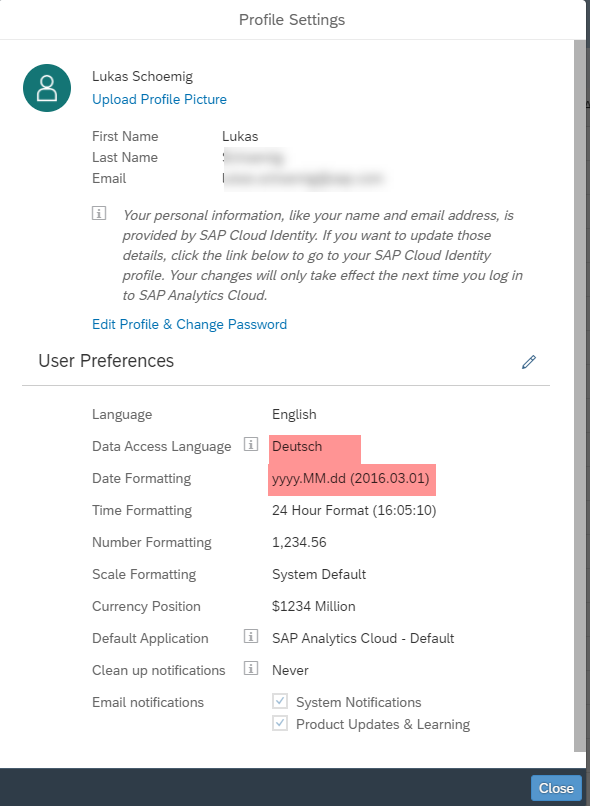Viewport: 590px width, 806px height.
Task: Open Upload Profile Picture link
Action: pyautogui.click(x=159, y=99)
